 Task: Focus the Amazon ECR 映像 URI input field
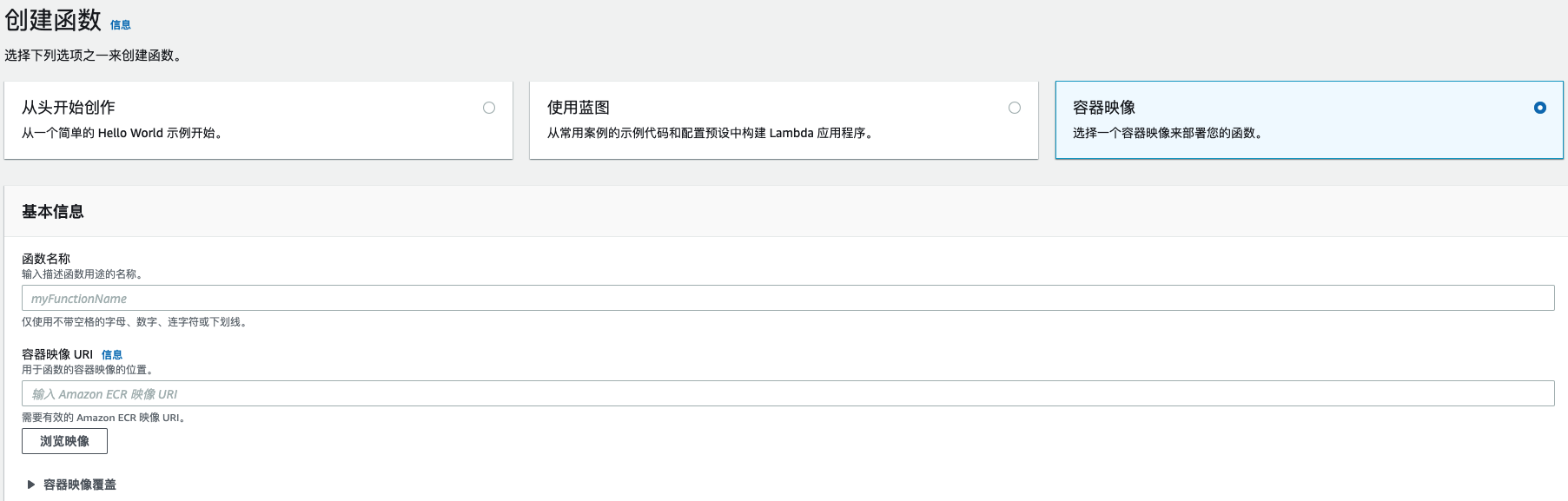coord(788,393)
